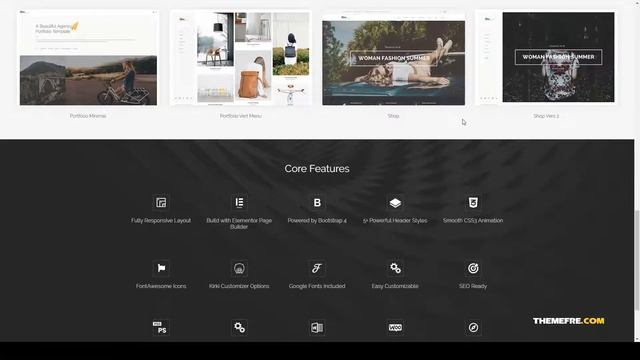
Task: Click the gears icon in bottom feature row
Action: pyautogui.click(x=239, y=328)
